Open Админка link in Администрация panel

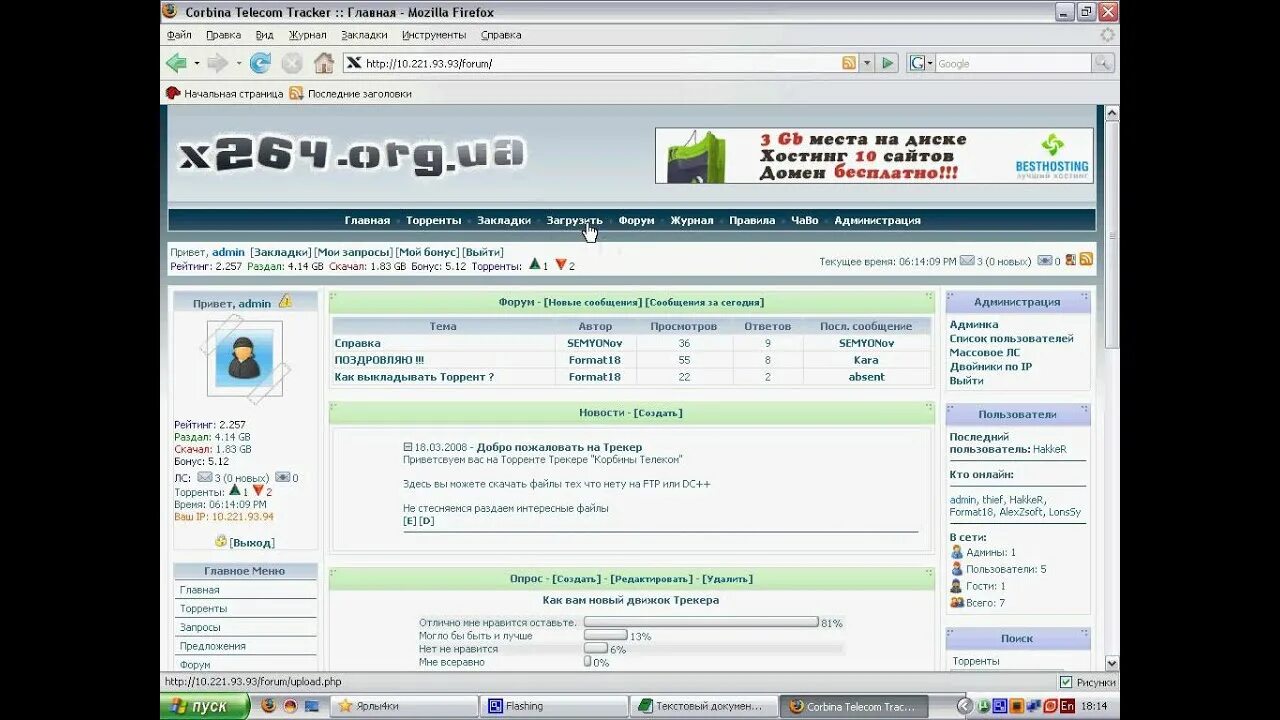[x=974, y=325]
